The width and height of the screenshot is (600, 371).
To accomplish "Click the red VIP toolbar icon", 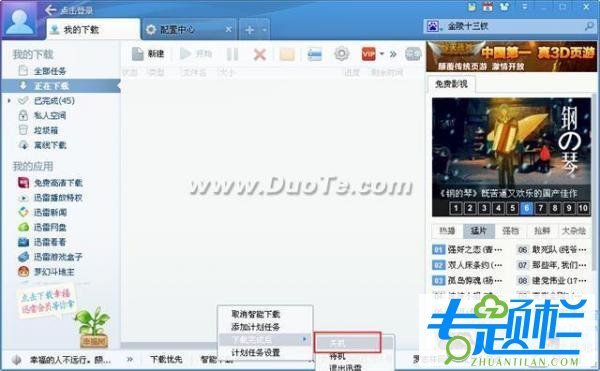I will 368,54.
